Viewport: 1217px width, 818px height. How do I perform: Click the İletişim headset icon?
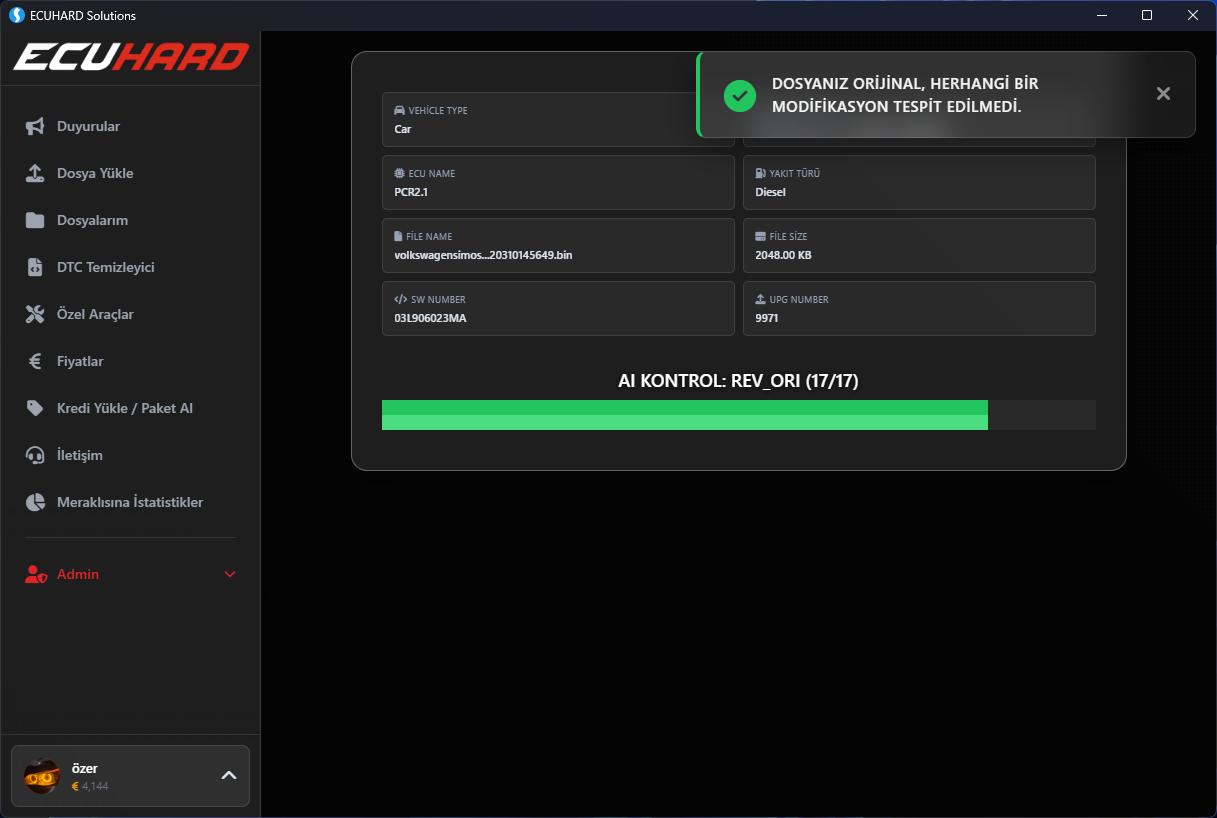click(35, 455)
